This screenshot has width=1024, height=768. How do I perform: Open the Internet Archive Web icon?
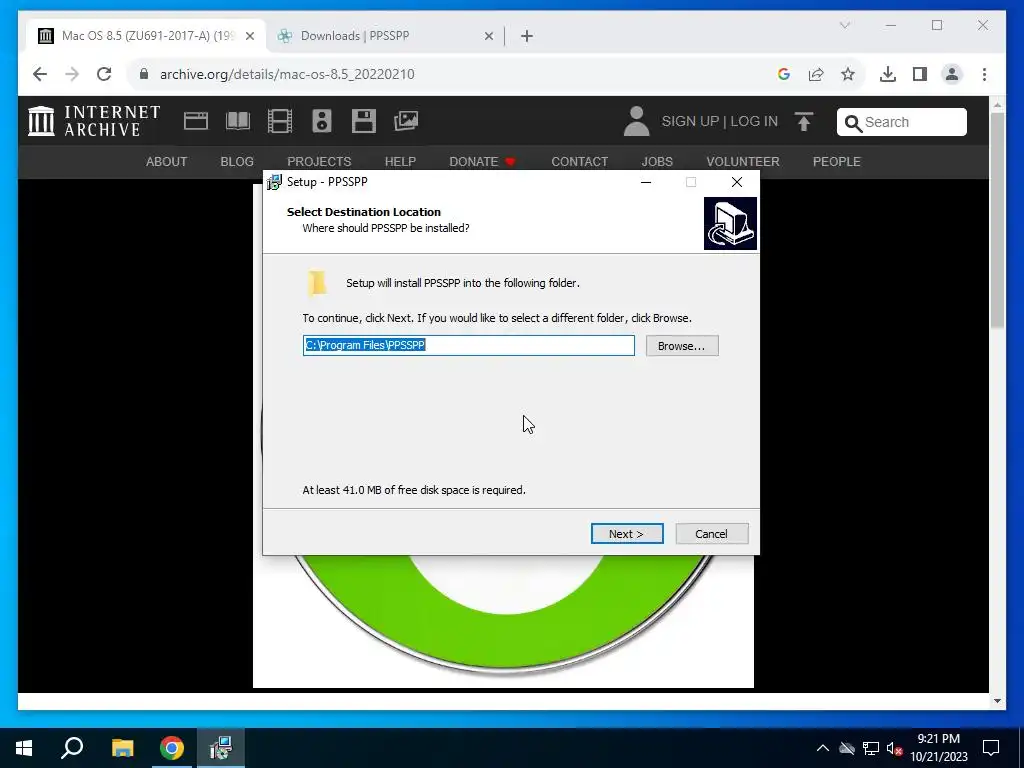click(195, 121)
